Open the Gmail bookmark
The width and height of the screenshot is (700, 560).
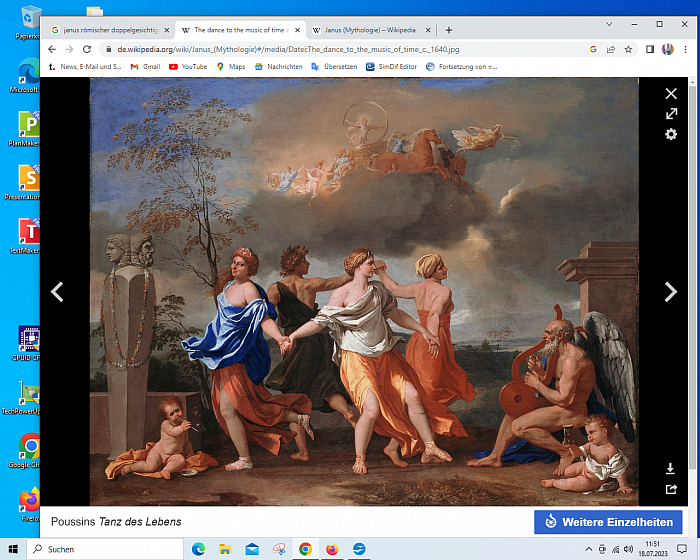[146, 67]
